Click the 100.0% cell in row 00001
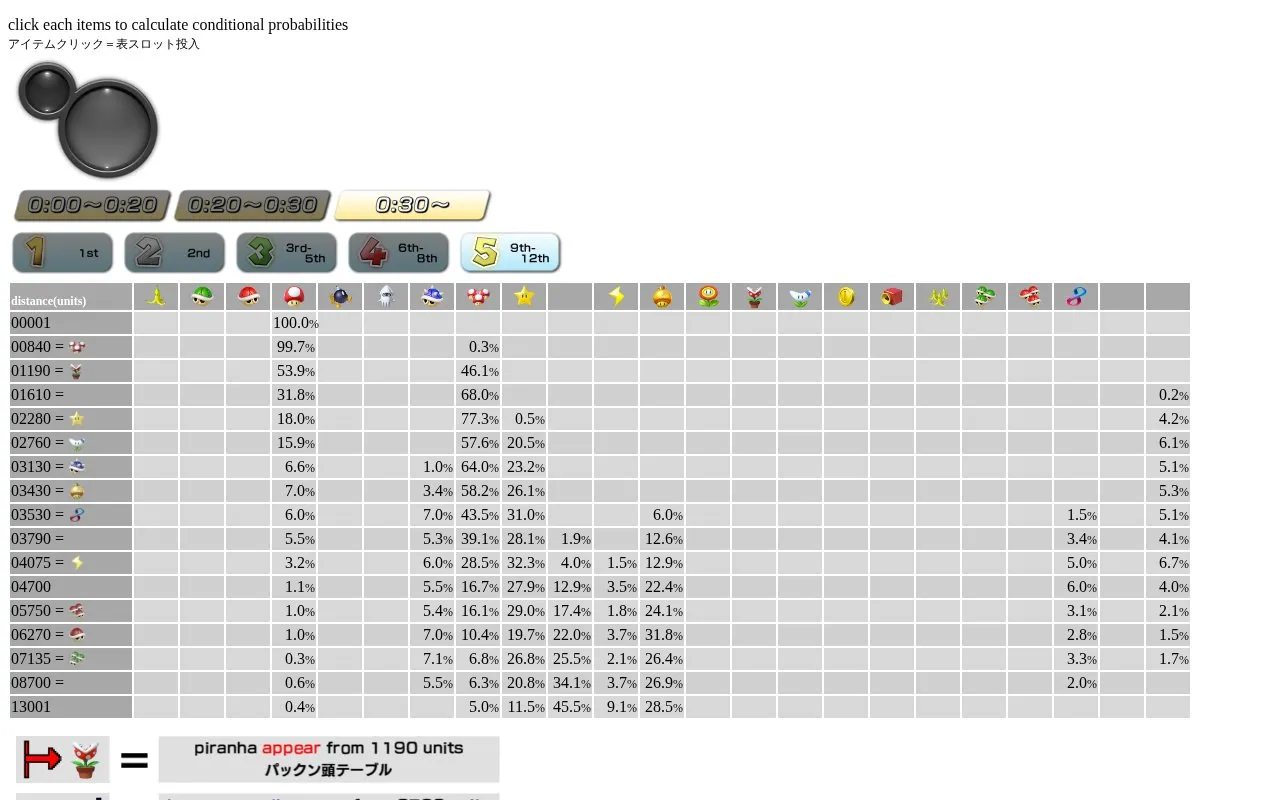1280x800 pixels. pyautogui.click(x=294, y=323)
